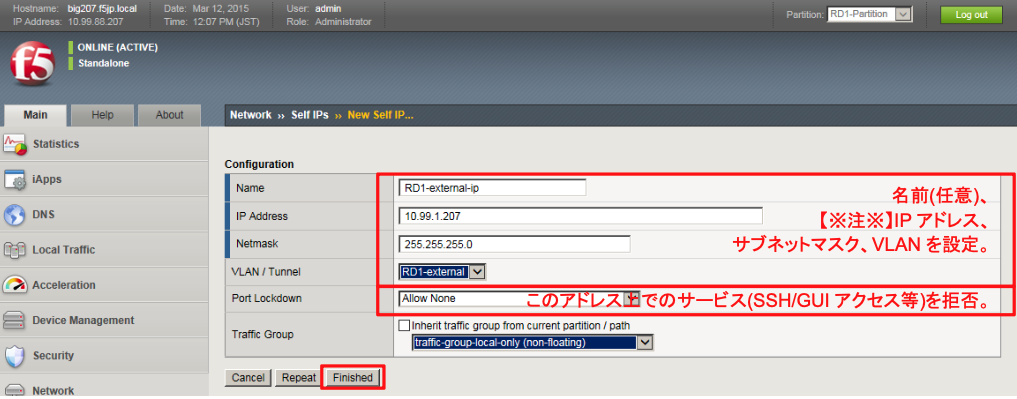Select Local Traffic menu label
Image resolution: width=1017 pixels, height=399 pixels.
tap(64, 250)
